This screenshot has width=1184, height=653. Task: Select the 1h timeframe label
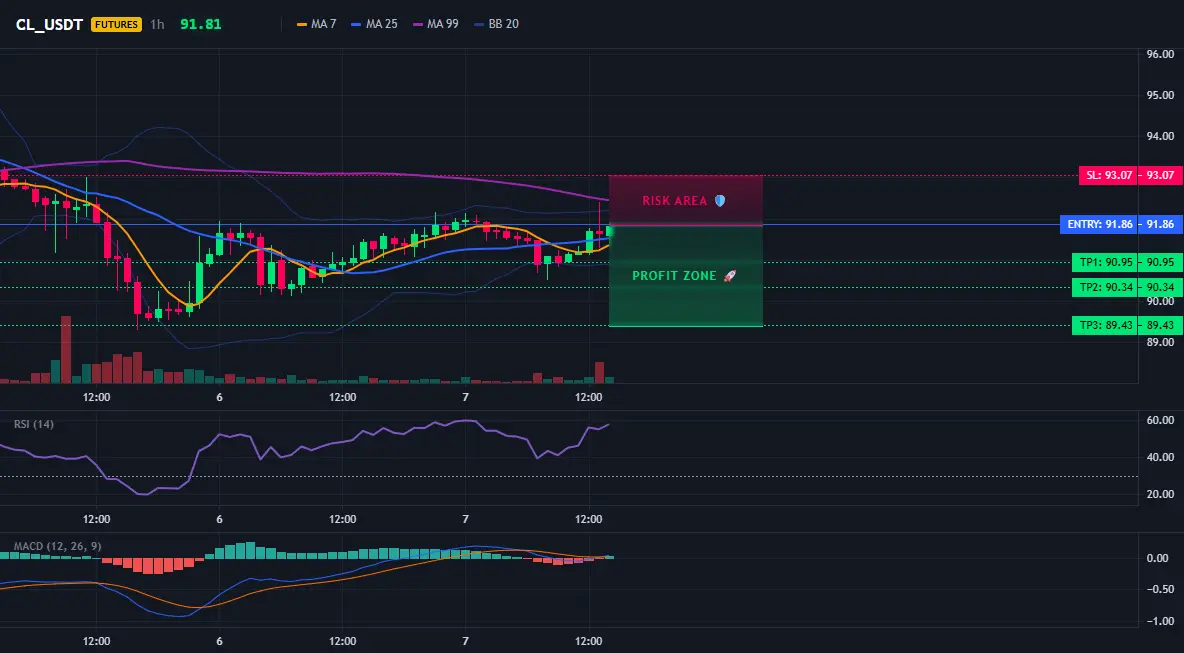(x=157, y=24)
